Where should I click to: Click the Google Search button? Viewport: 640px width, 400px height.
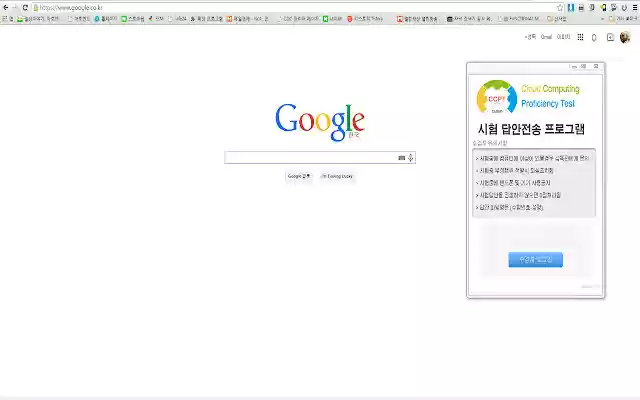click(299, 176)
